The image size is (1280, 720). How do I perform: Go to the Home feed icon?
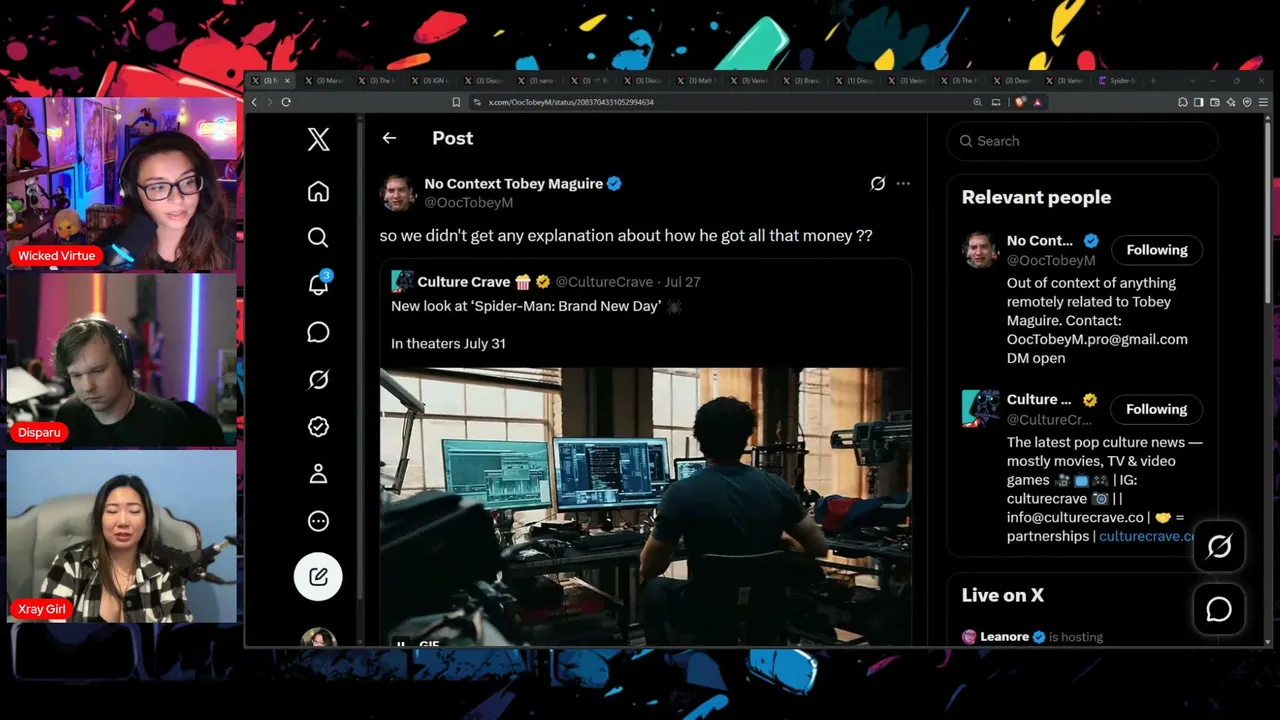coord(318,191)
